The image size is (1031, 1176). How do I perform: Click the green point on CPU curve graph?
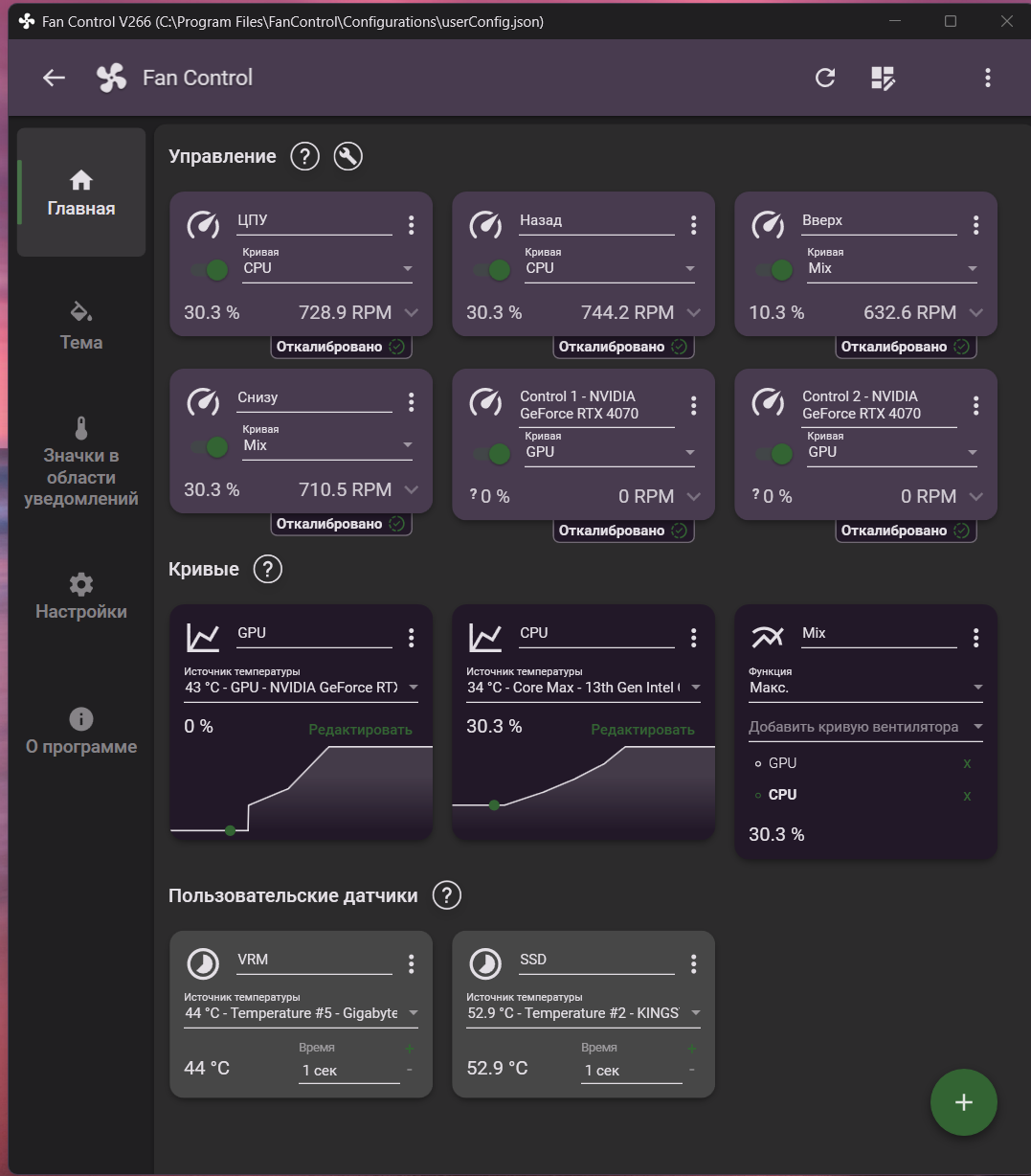pyautogui.click(x=494, y=805)
